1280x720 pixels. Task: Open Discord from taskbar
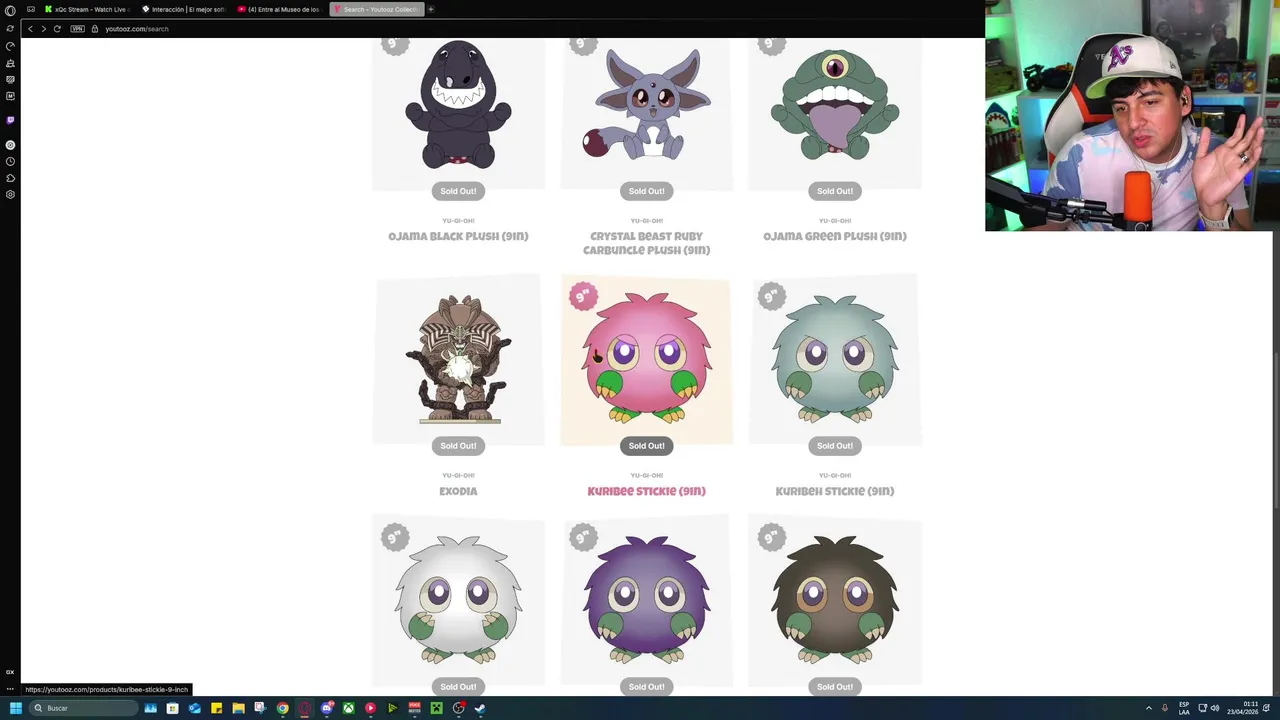click(326, 708)
